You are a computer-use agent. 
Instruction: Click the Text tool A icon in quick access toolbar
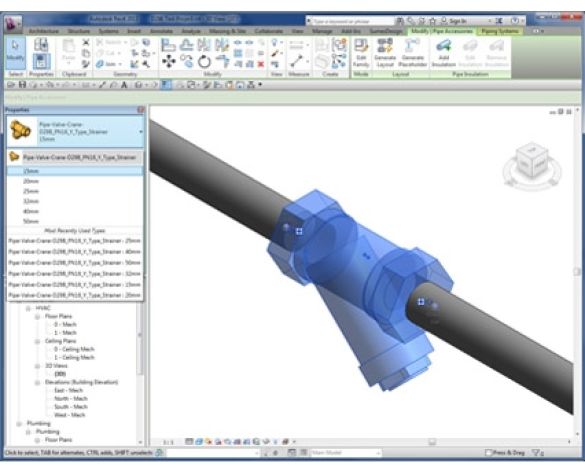124,85
